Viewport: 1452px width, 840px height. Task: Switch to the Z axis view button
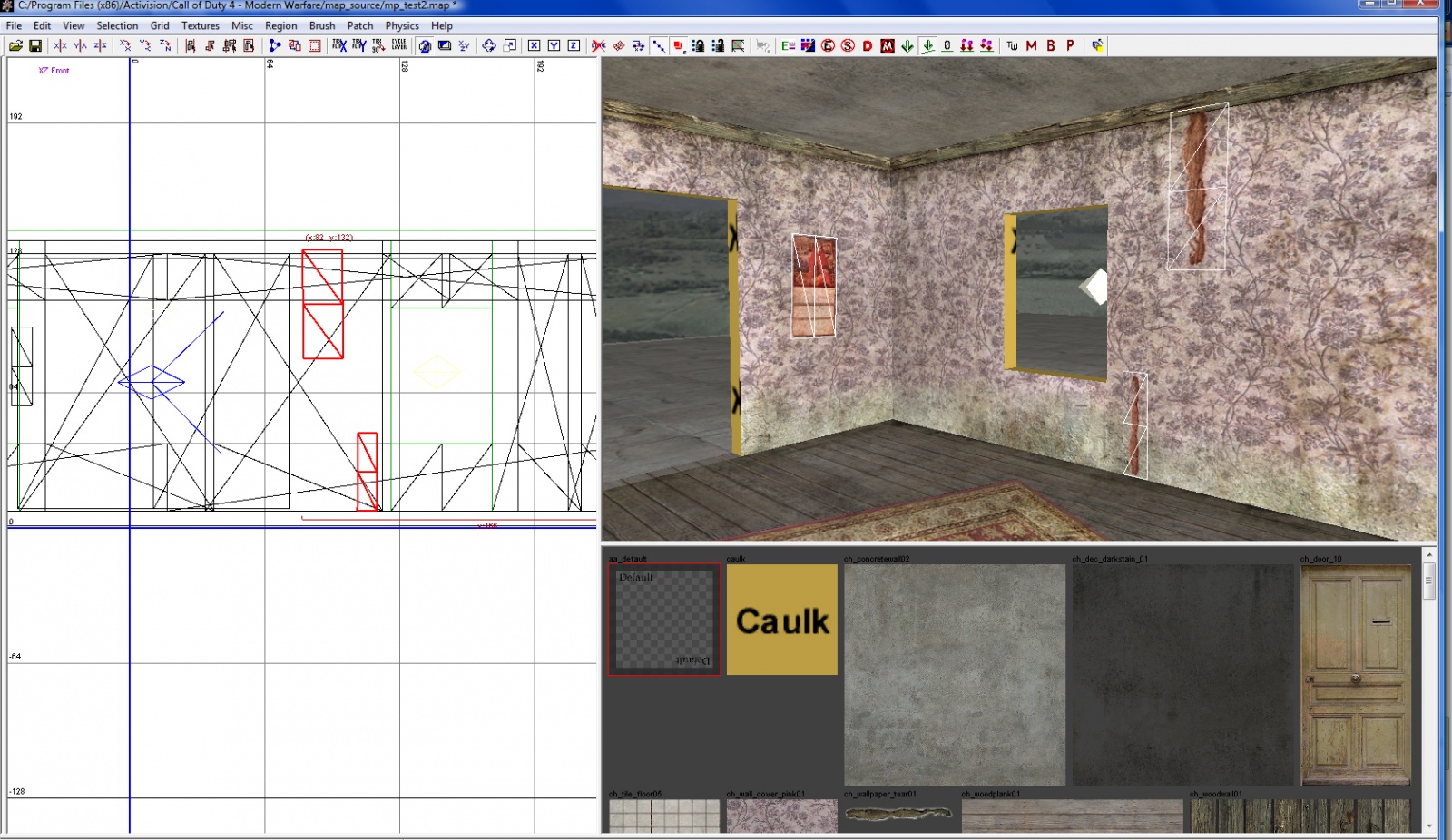point(574,45)
